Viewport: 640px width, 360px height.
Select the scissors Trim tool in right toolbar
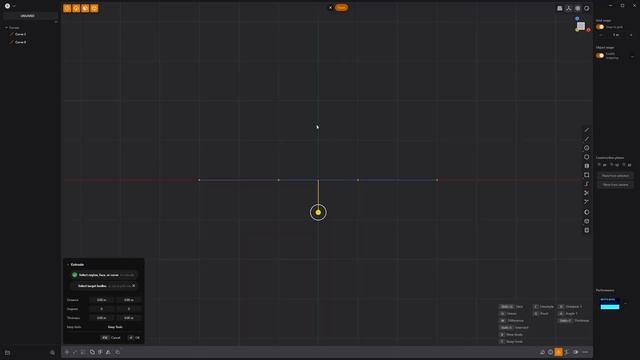pos(587,193)
